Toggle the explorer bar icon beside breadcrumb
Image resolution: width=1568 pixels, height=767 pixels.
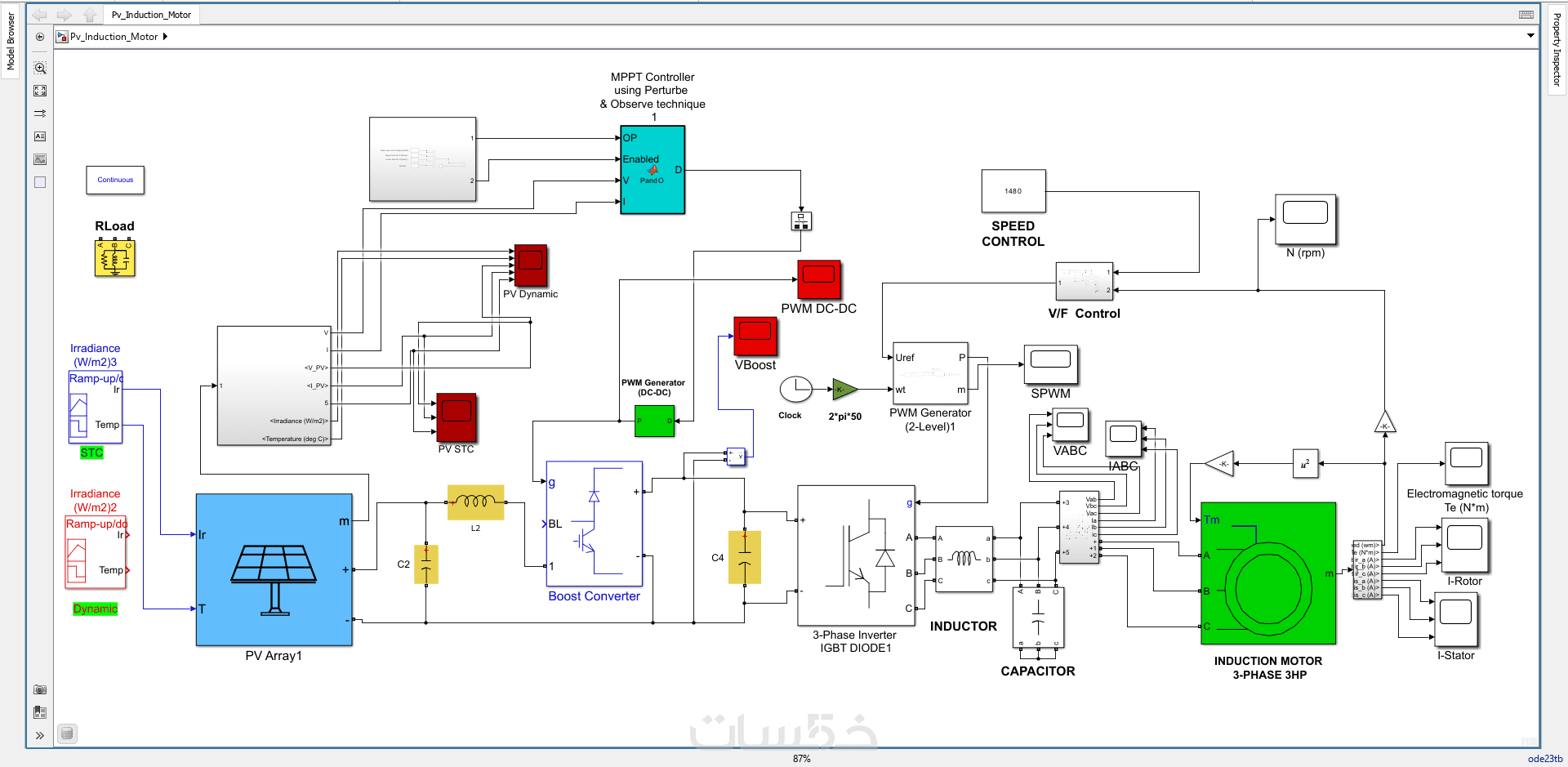pyautogui.click(x=40, y=37)
